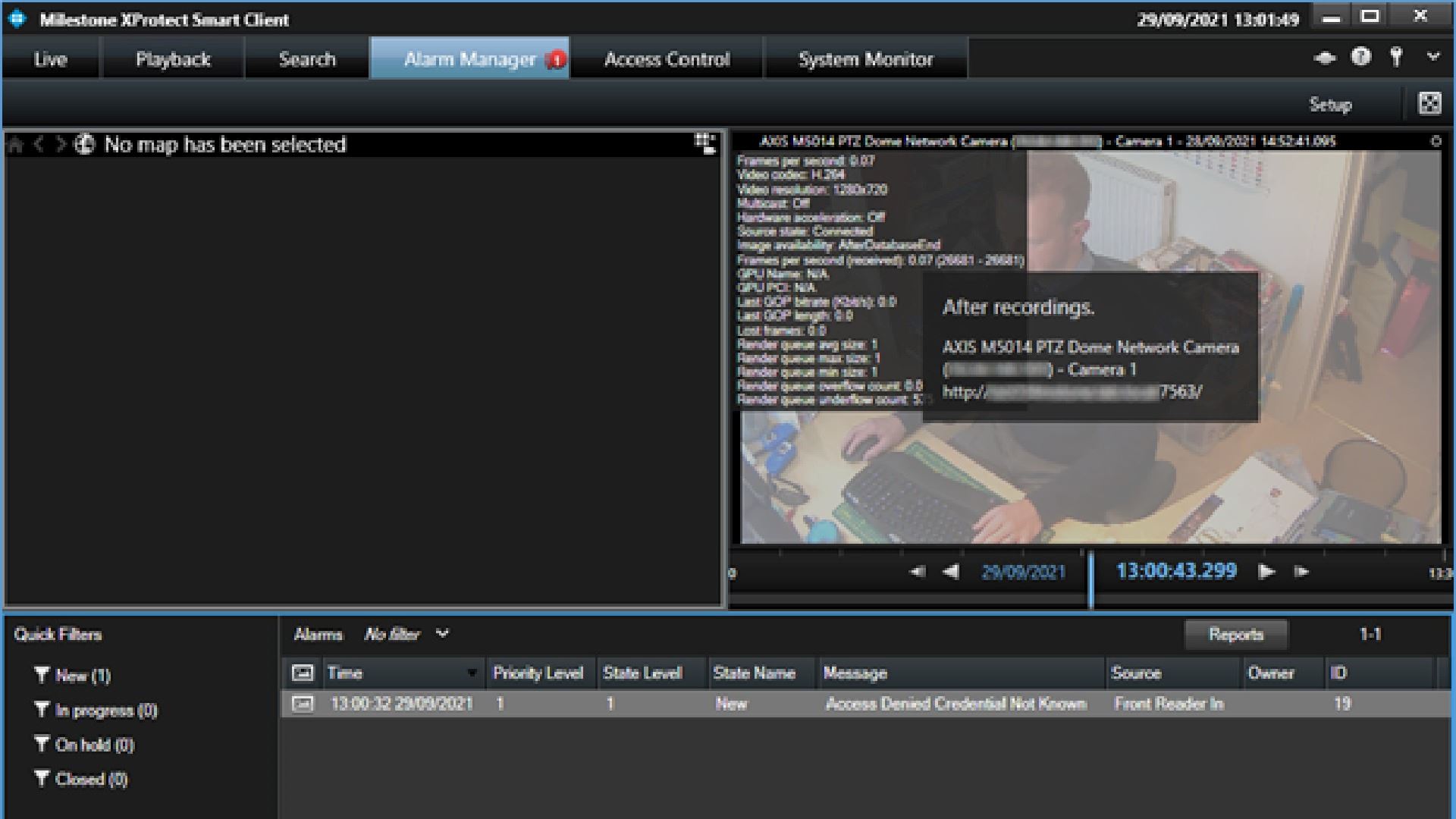Open the Playback tab
The width and height of the screenshot is (1456, 819).
173,59
